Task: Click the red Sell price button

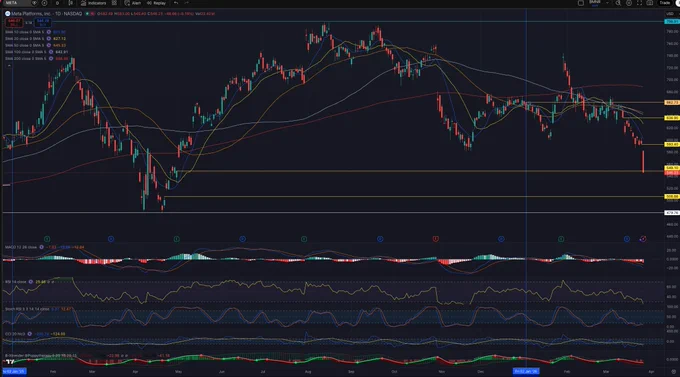Action: click(14, 23)
